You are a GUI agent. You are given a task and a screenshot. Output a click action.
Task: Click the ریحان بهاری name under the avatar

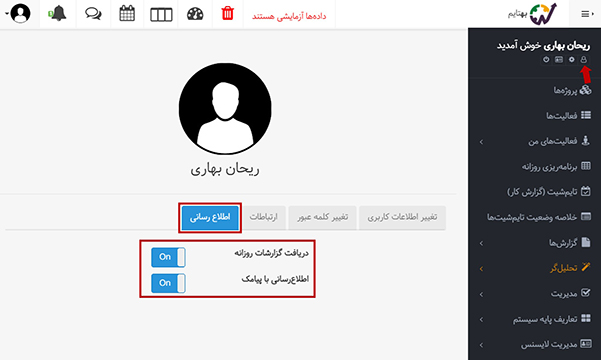225,169
